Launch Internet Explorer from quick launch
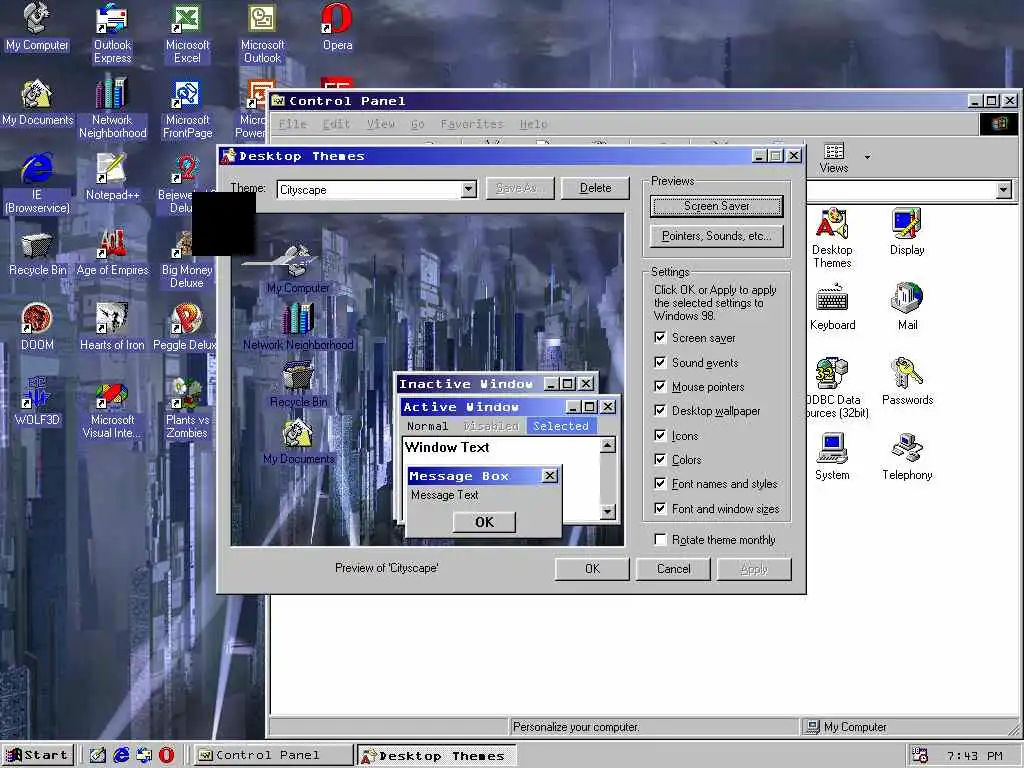 (121, 756)
